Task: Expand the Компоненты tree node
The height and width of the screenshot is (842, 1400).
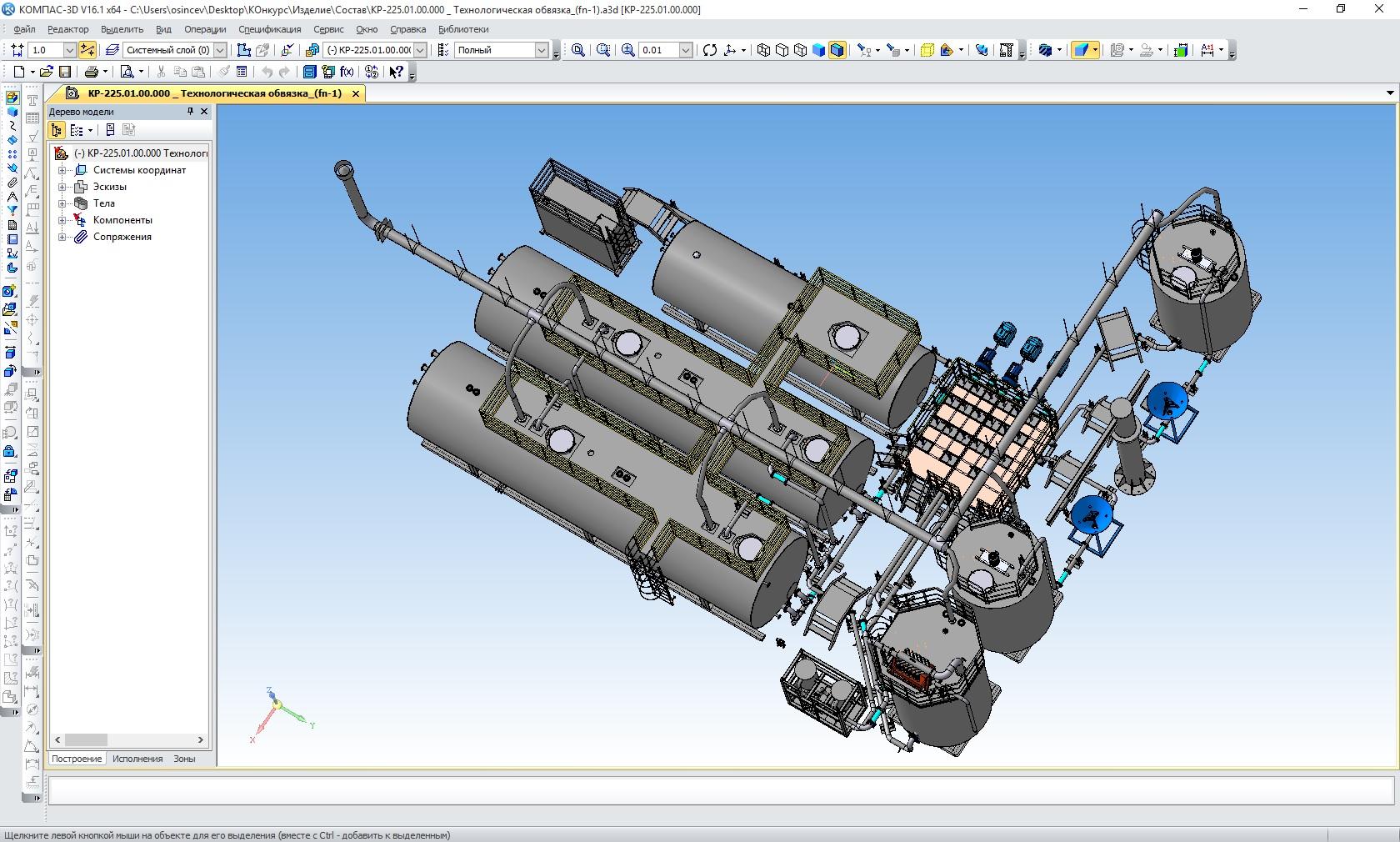Action: click(62, 220)
